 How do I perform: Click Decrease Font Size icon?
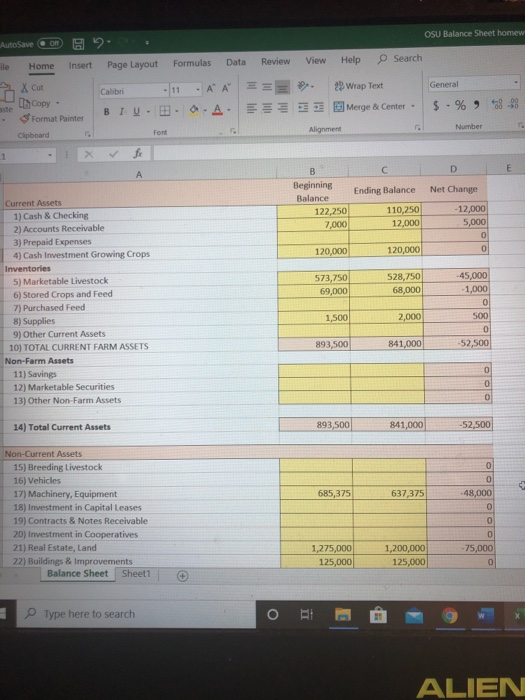pos(226,88)
